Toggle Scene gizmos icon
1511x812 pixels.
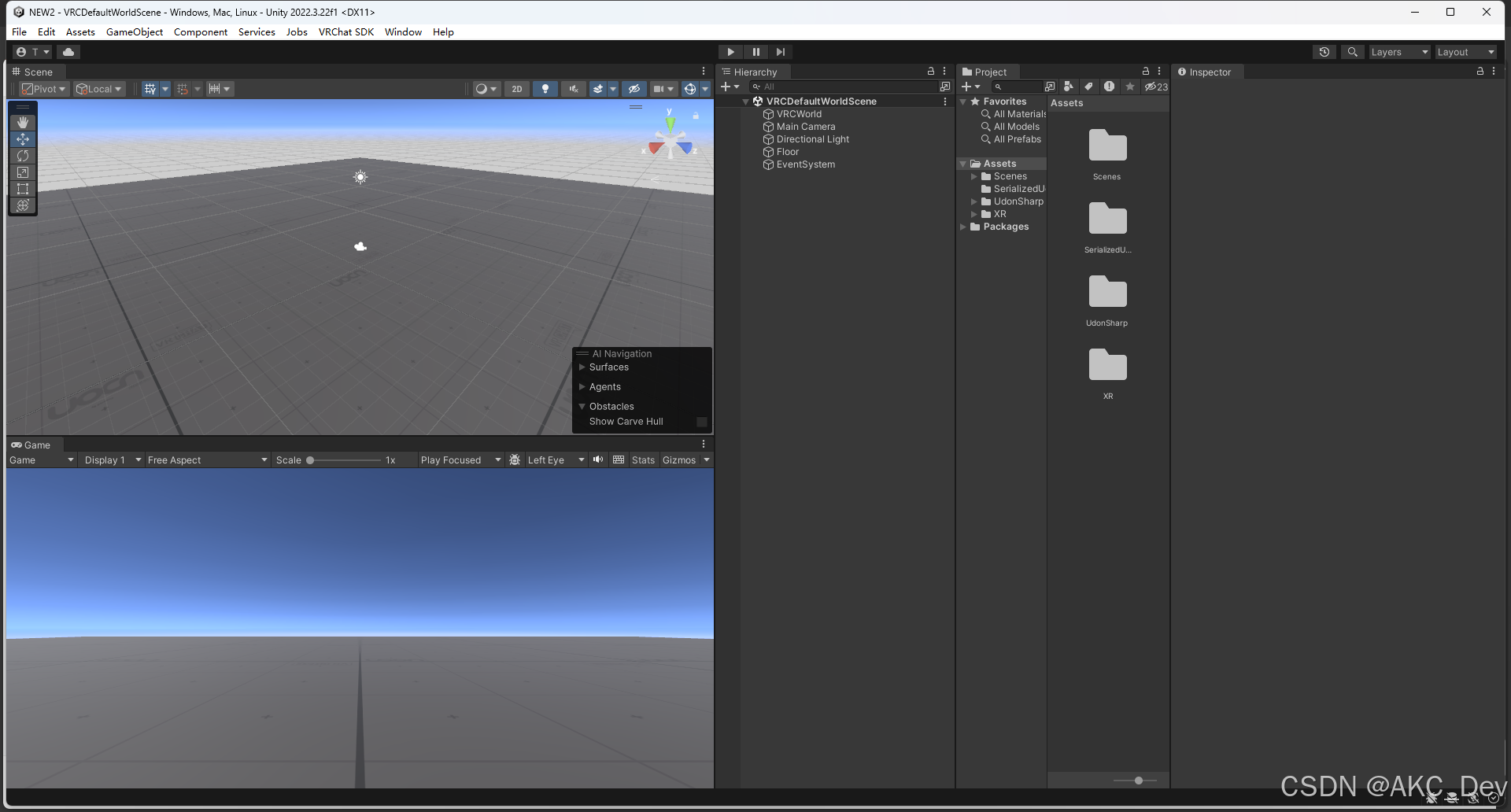click(x=690, y=89)
